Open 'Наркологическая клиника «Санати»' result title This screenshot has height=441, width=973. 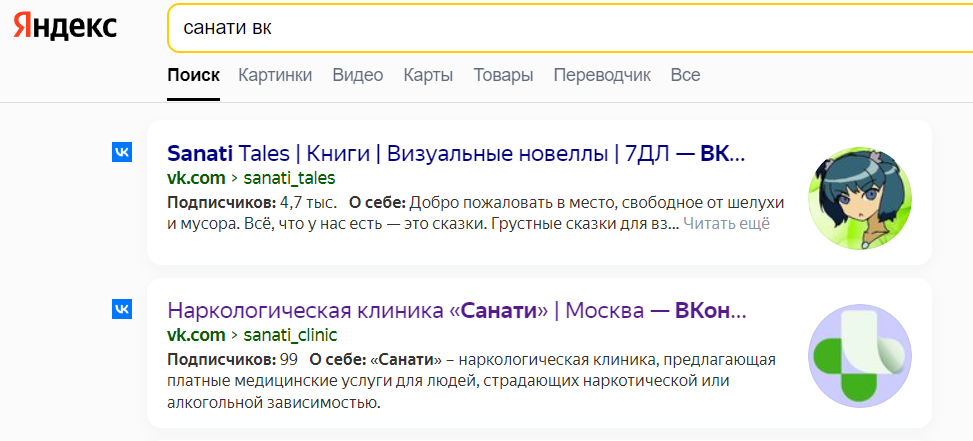coord(456,310)
